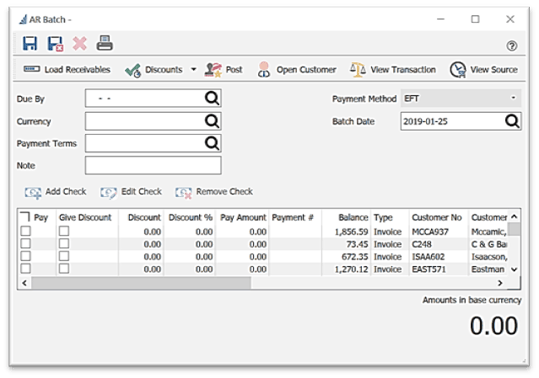
Task: Click customer number EAST571
Action: tap(429, 269)
